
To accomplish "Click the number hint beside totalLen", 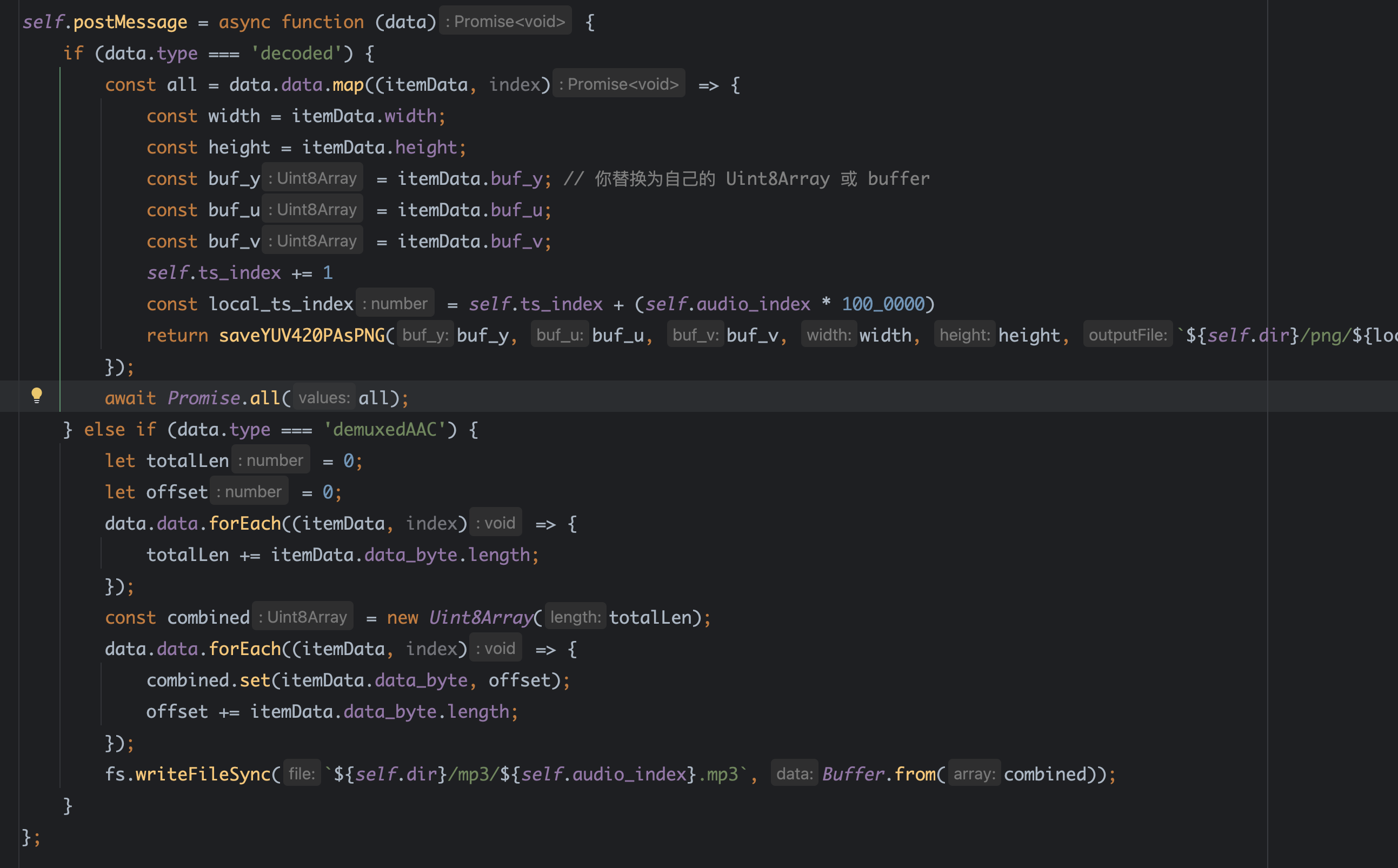I will [x=270, y=460].
